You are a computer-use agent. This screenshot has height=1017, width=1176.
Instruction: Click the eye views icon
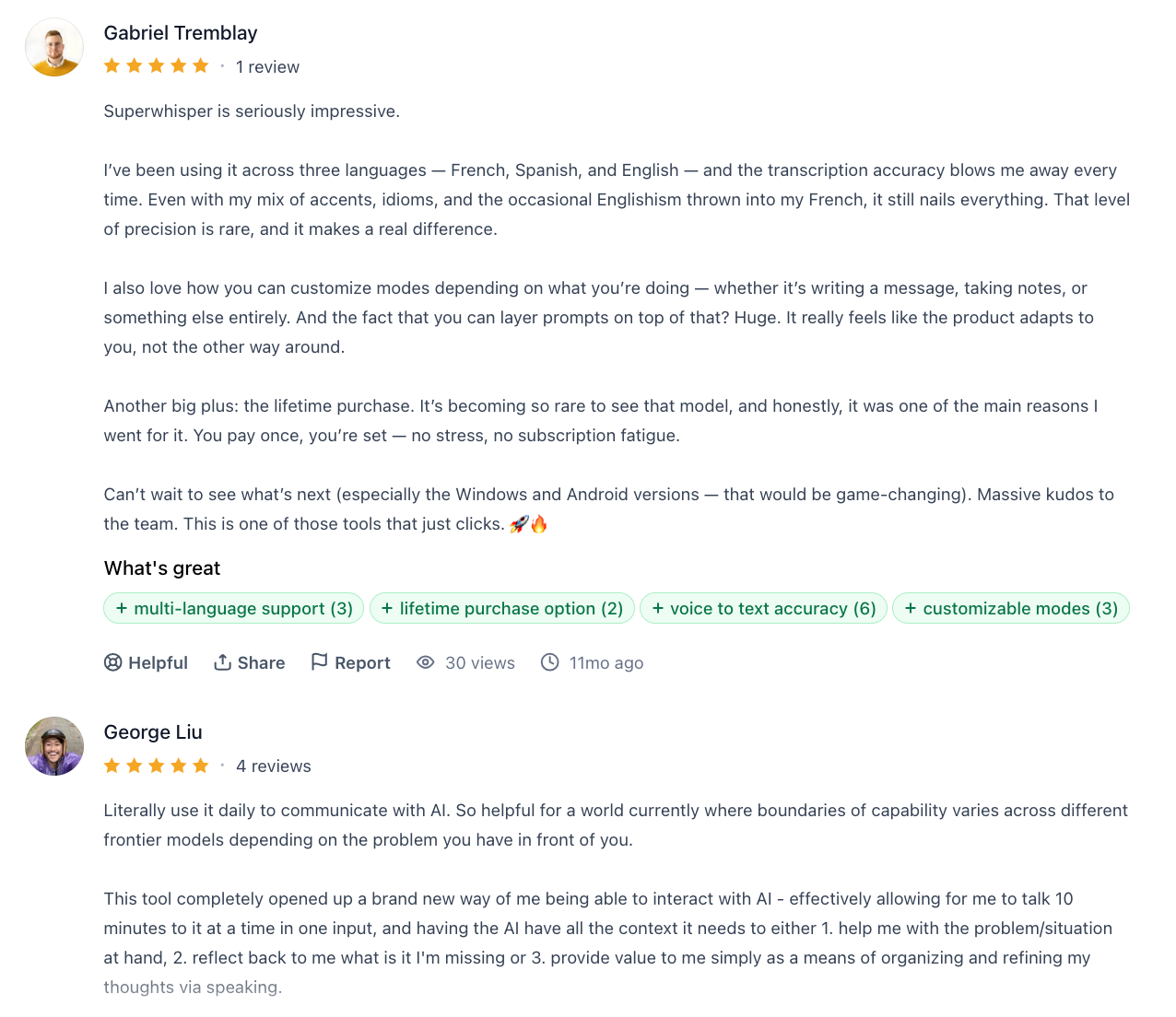click(x=425, y=662)
